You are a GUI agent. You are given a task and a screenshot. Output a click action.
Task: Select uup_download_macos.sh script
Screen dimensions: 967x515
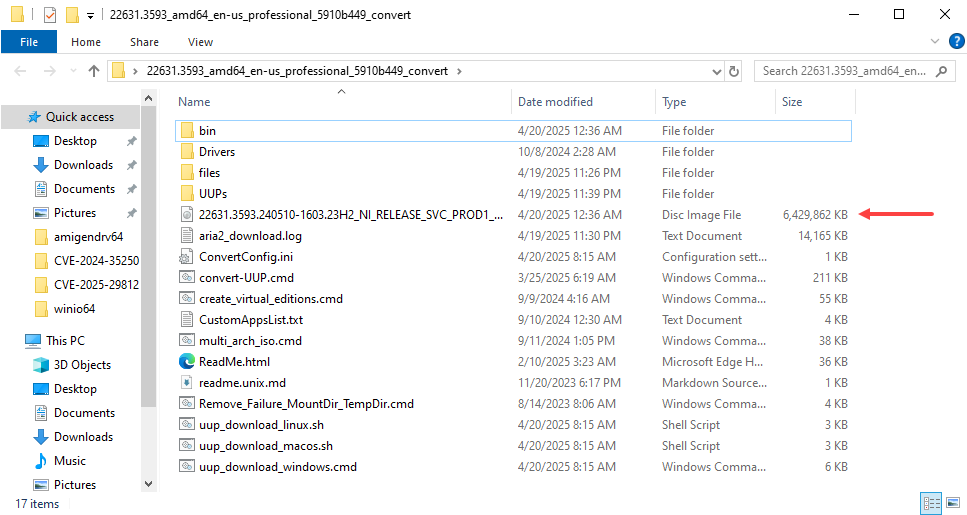[513, 445]
